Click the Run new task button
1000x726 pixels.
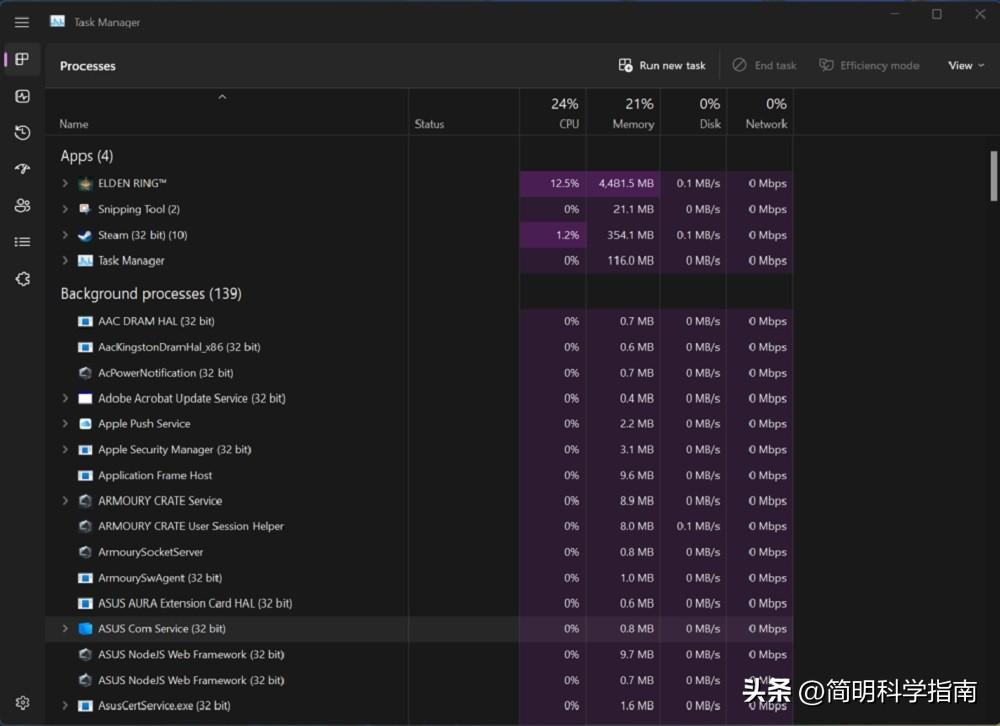pos(662,66)
